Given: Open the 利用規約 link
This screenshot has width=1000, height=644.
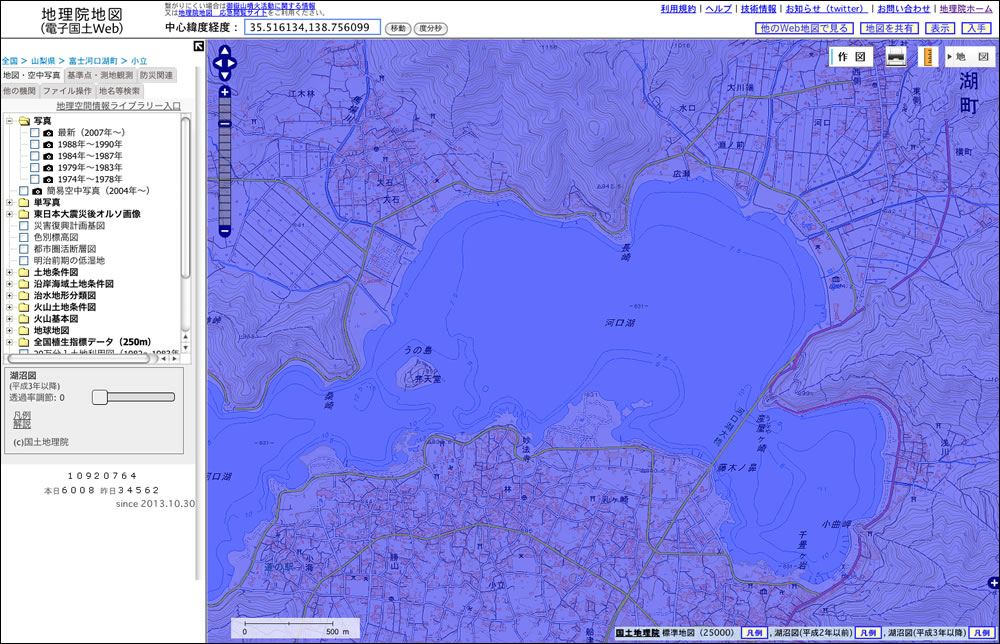Looking at the screenshot, I should 678,8.
